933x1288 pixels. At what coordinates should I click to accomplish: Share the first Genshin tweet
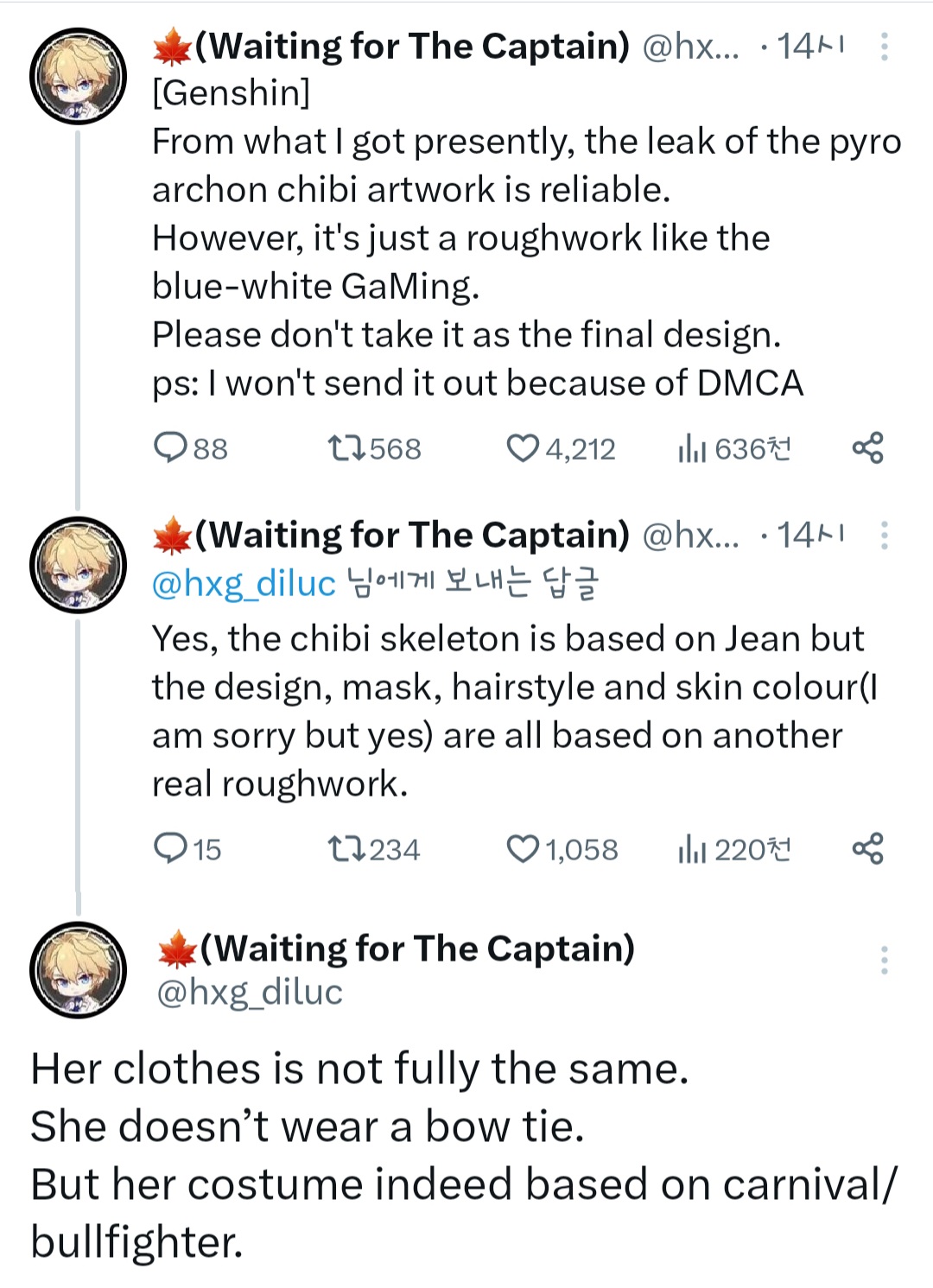point(867,448)
